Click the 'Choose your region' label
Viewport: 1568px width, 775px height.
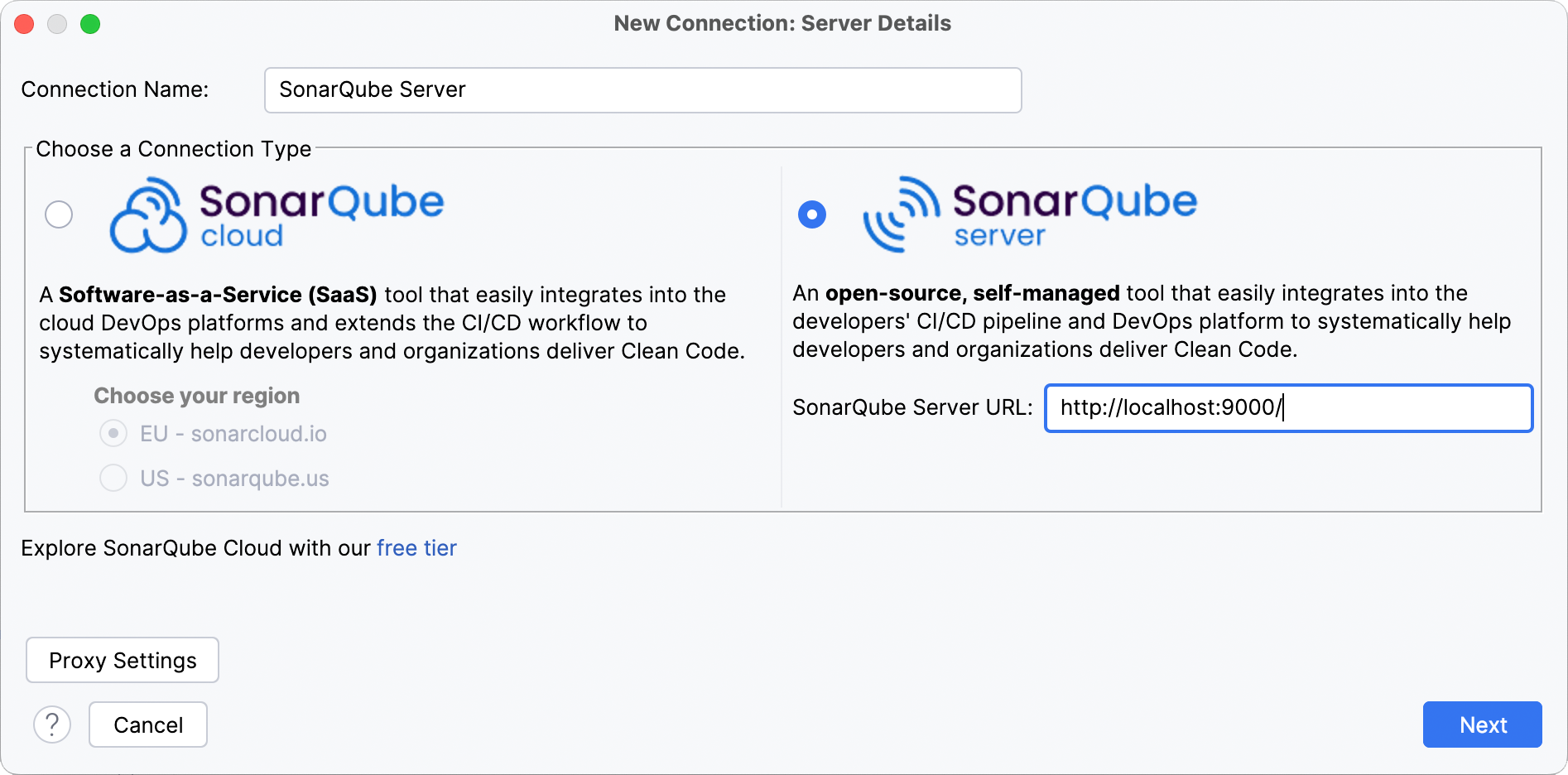[x=197, y=396]
